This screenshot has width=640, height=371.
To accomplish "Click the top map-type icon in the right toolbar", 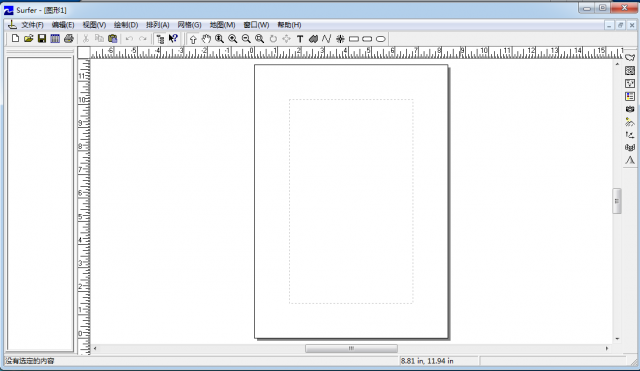I will (x=630, y=58).
